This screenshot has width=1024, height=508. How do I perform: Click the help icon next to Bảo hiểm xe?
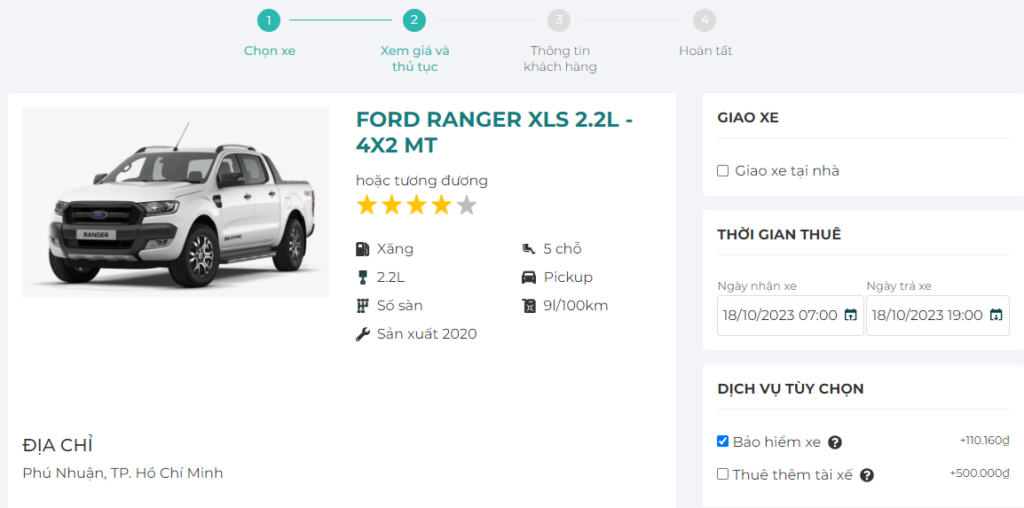tap(835, 443)
